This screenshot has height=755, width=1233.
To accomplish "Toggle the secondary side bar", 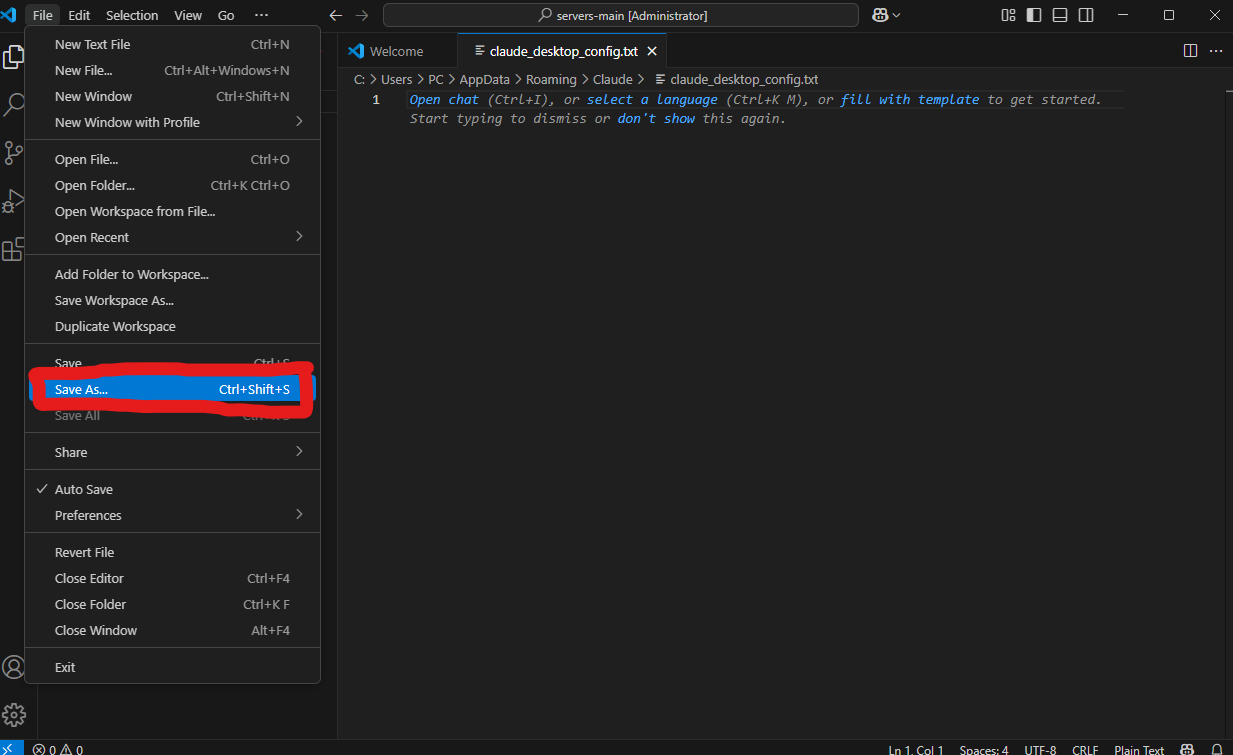I will click(x=1086, y=15).
